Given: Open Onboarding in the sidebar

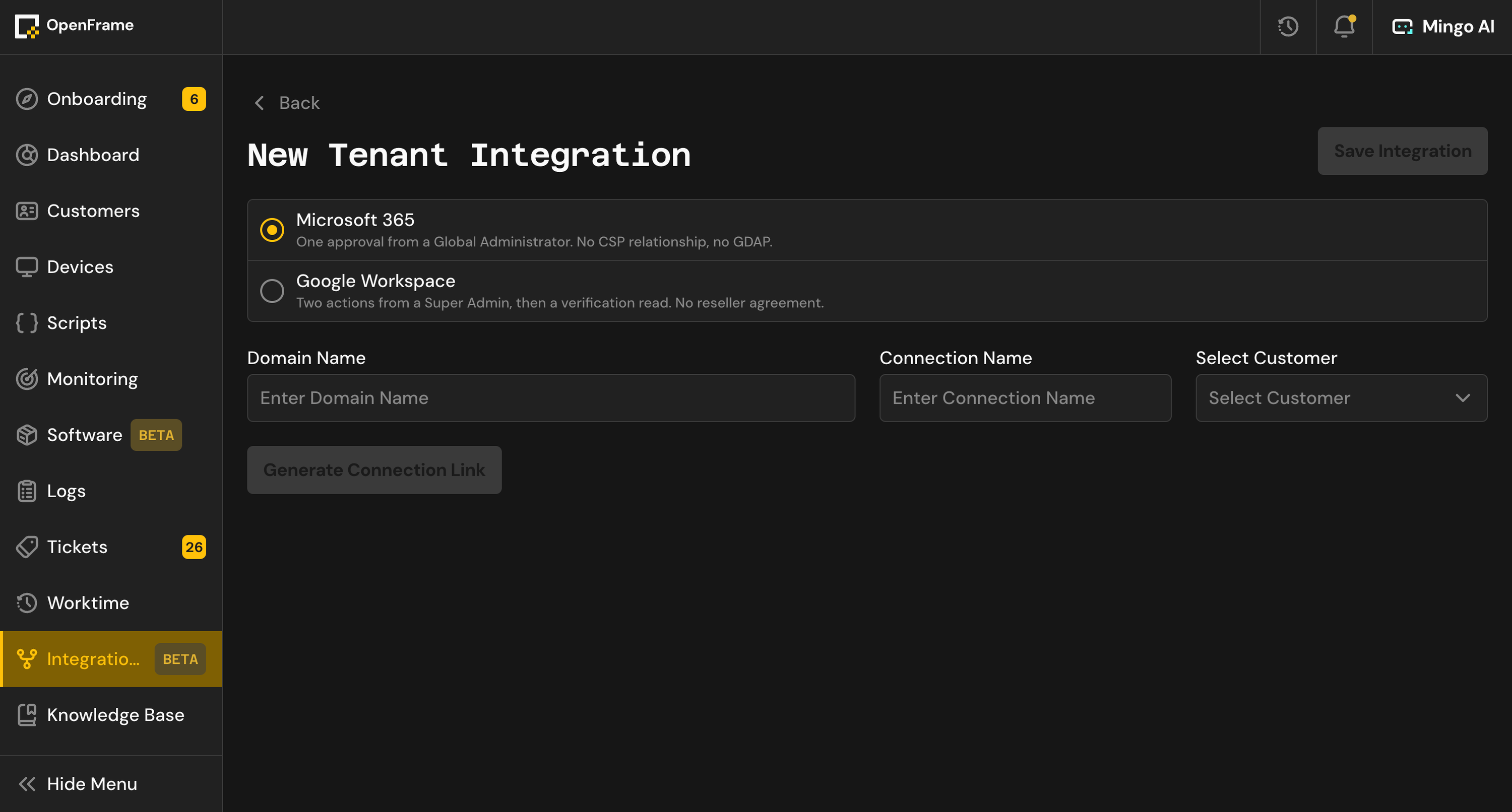Looking at the screenshot, I should 111,99.
